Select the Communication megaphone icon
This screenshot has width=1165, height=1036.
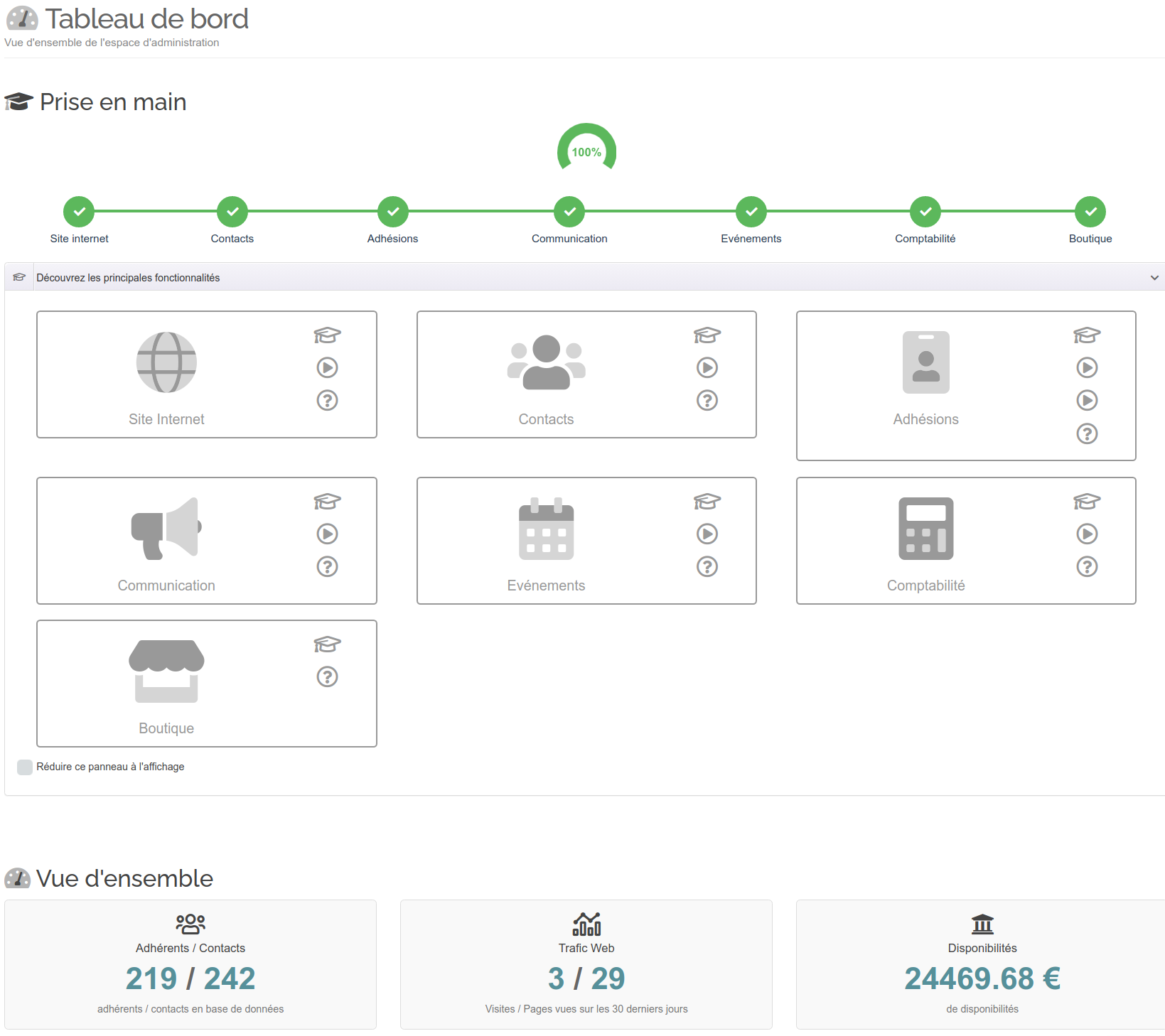tap(166, 529)
